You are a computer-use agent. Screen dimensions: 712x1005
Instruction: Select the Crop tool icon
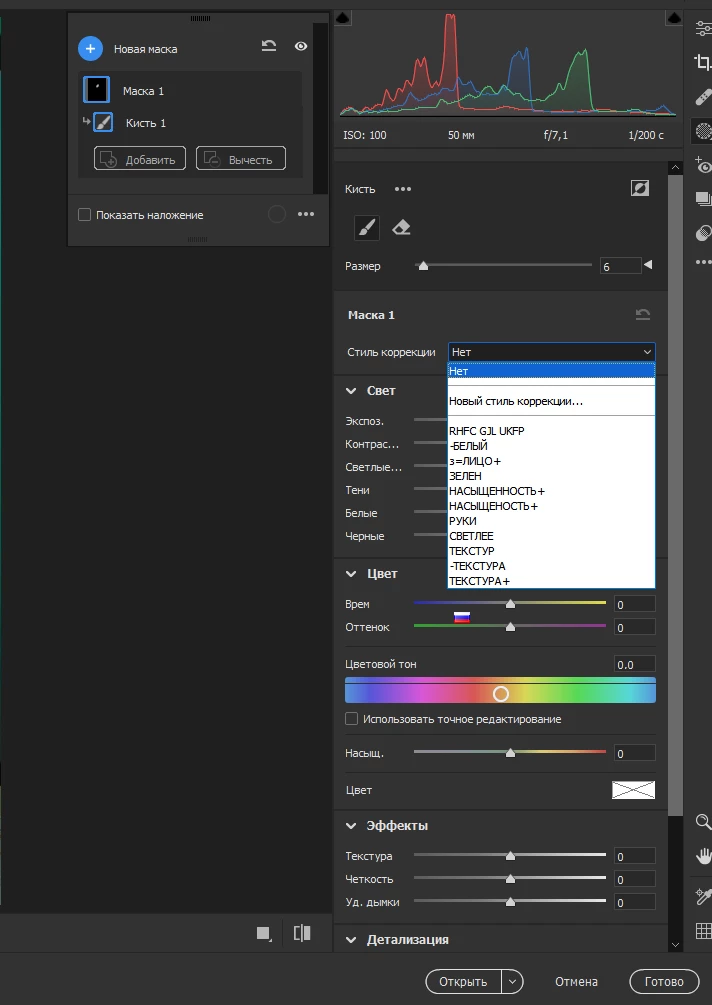(x=703, y=63)
